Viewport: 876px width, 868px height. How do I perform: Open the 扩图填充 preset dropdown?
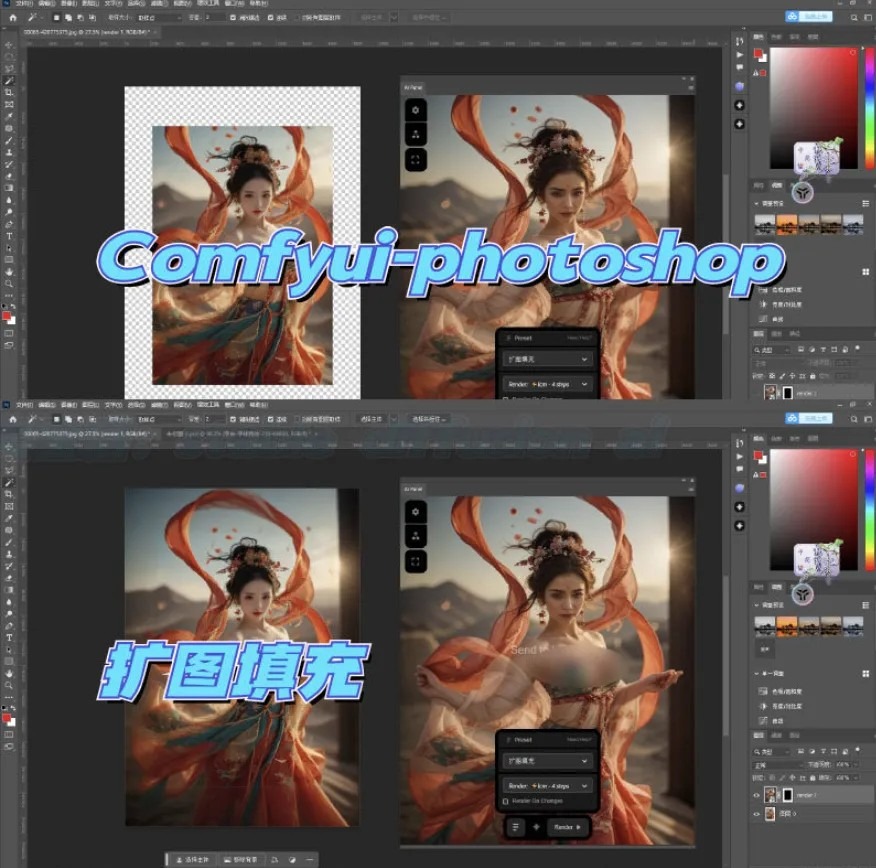pos(548,761)
